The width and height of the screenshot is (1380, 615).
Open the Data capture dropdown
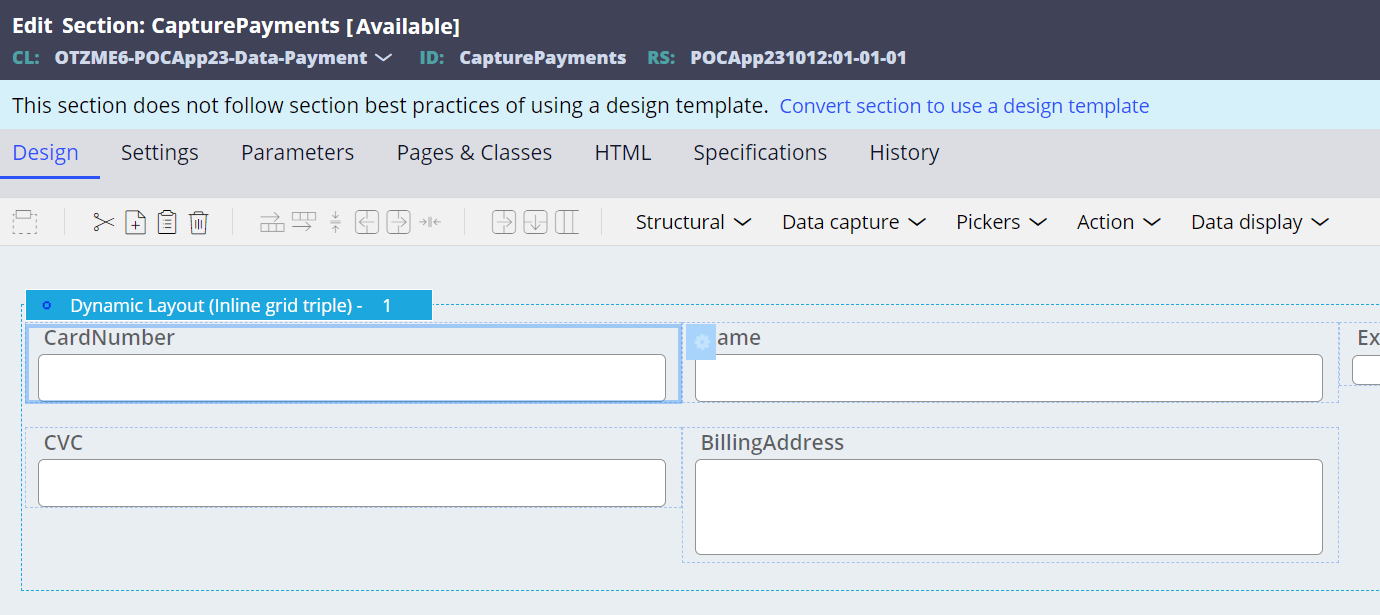click(854, 222)
